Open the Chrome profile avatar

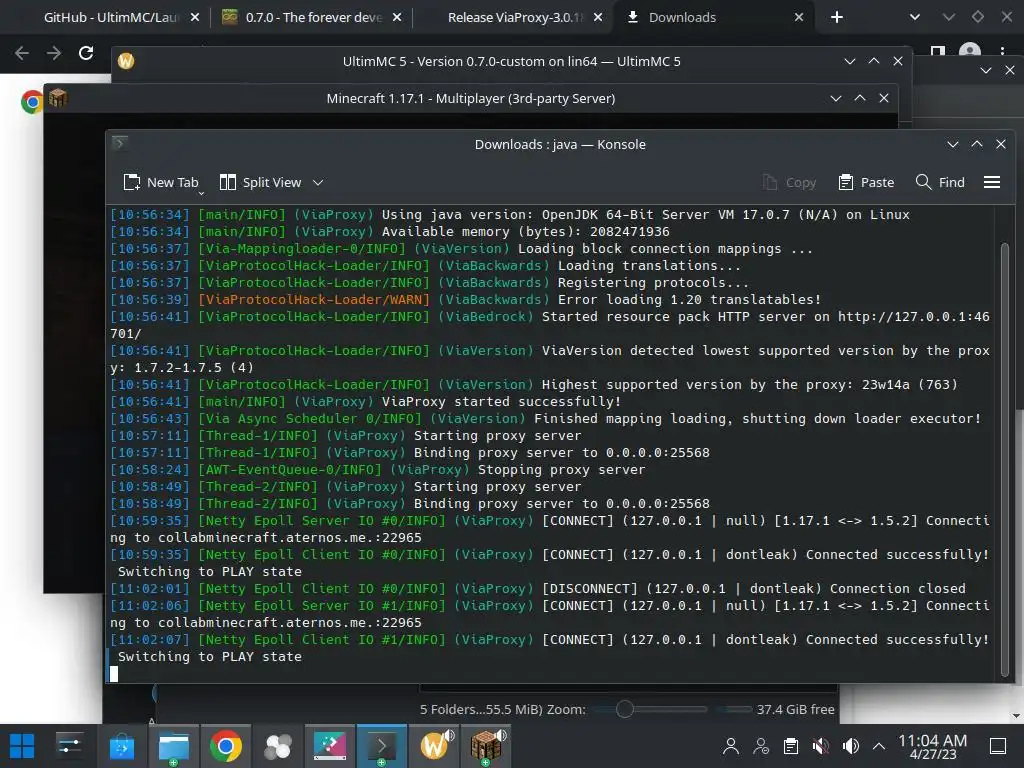(x=970, y=51)
